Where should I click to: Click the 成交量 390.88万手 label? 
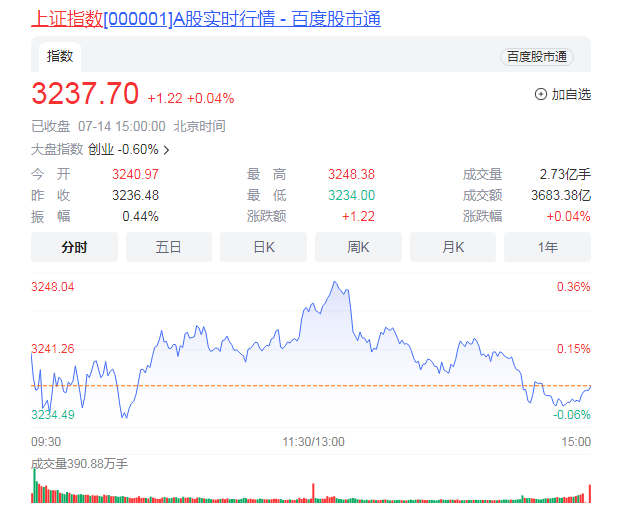click(x=79, y=464)
